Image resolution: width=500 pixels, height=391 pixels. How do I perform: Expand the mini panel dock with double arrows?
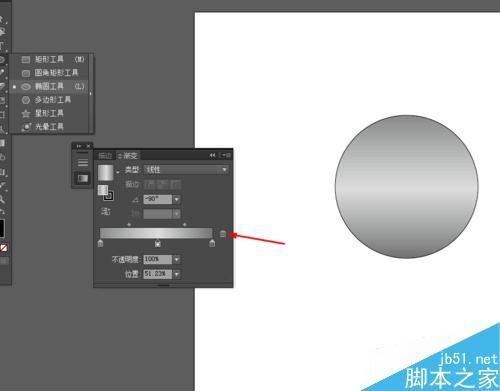point(79,146)
